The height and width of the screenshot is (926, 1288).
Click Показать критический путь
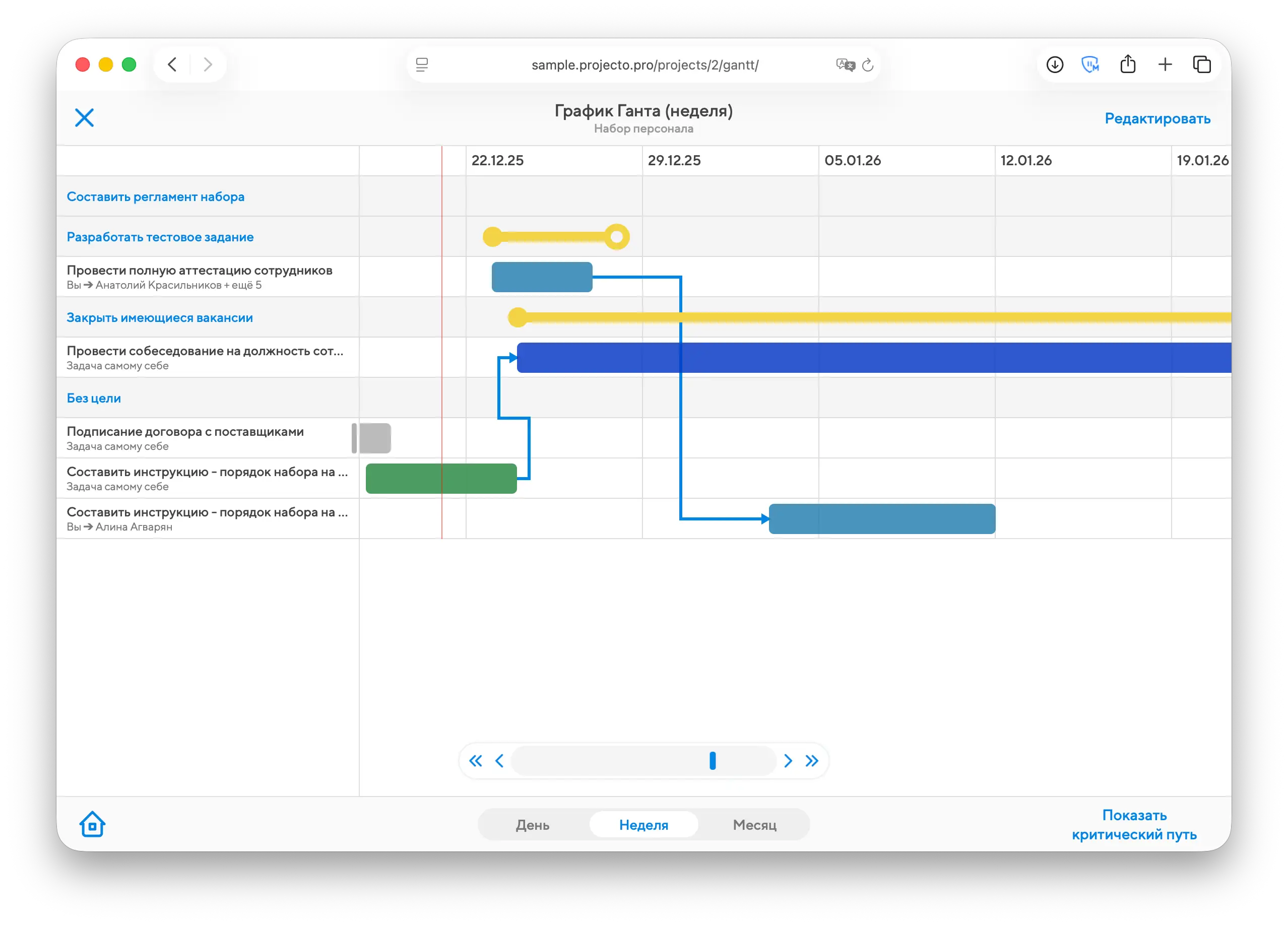pos(1134,824)
